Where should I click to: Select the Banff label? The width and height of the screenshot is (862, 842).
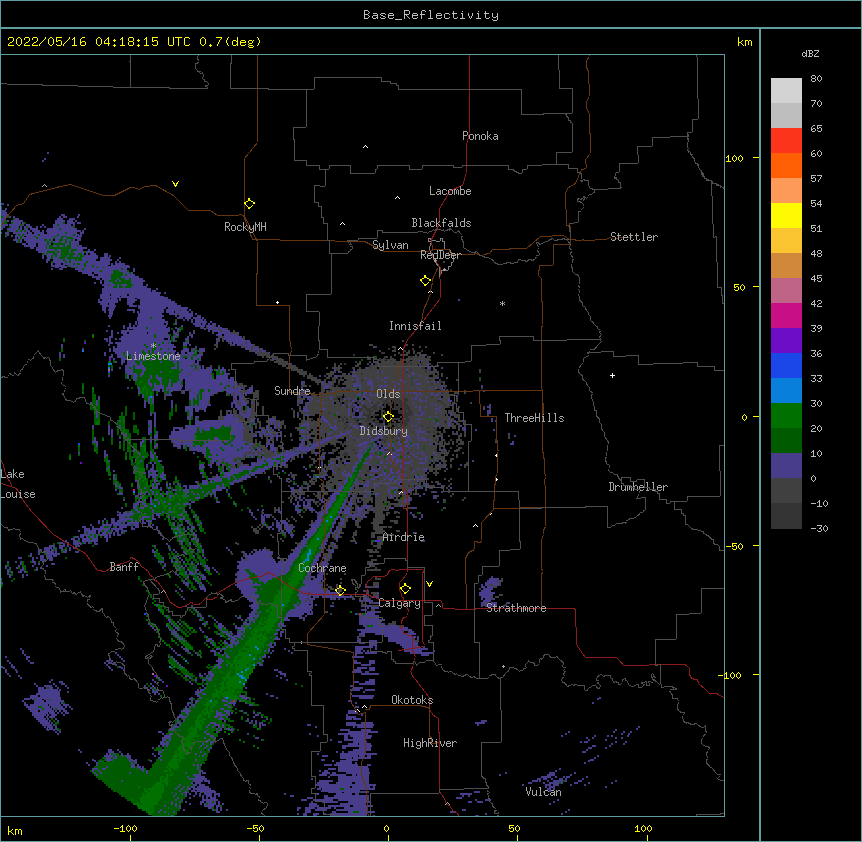point(124,567)
